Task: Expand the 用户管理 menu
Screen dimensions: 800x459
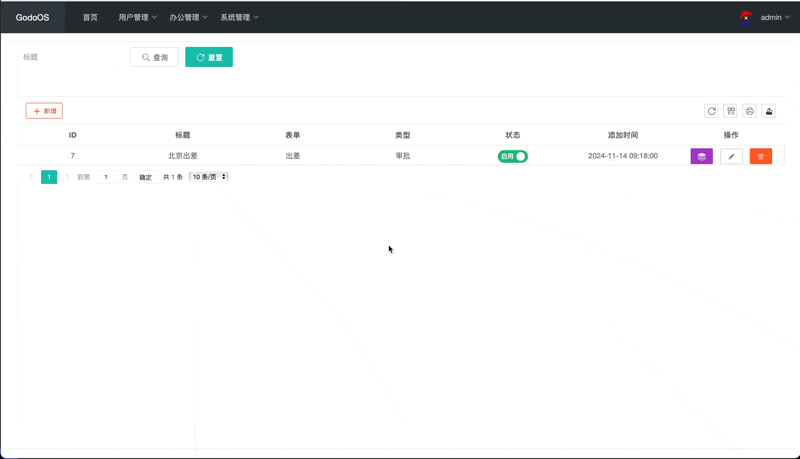Action: coord(137,17)
